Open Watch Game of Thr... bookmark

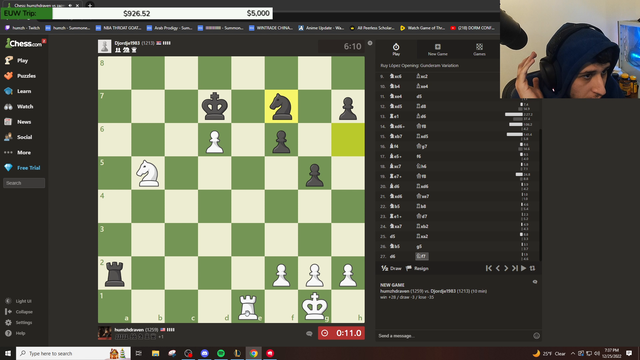(x=422, y=28)
